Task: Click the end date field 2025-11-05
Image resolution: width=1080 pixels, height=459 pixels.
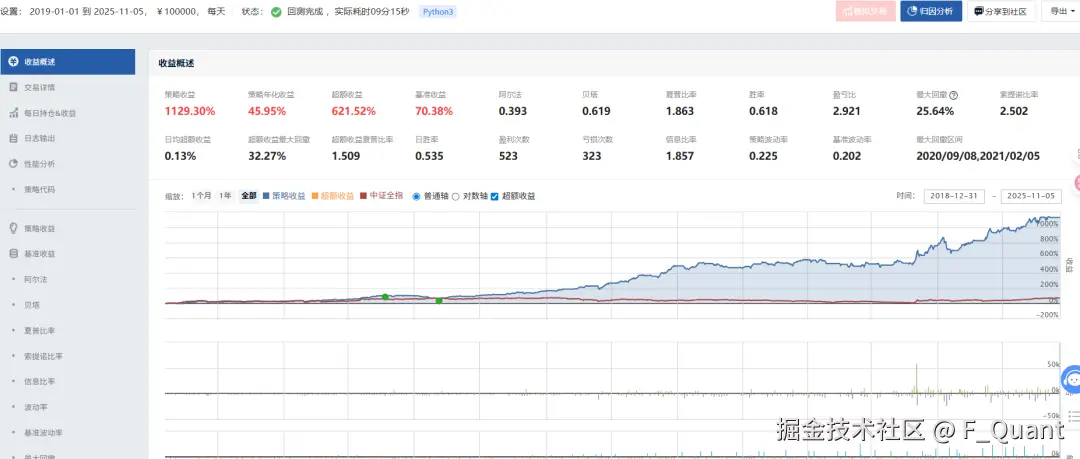Action: (1030, 196)
